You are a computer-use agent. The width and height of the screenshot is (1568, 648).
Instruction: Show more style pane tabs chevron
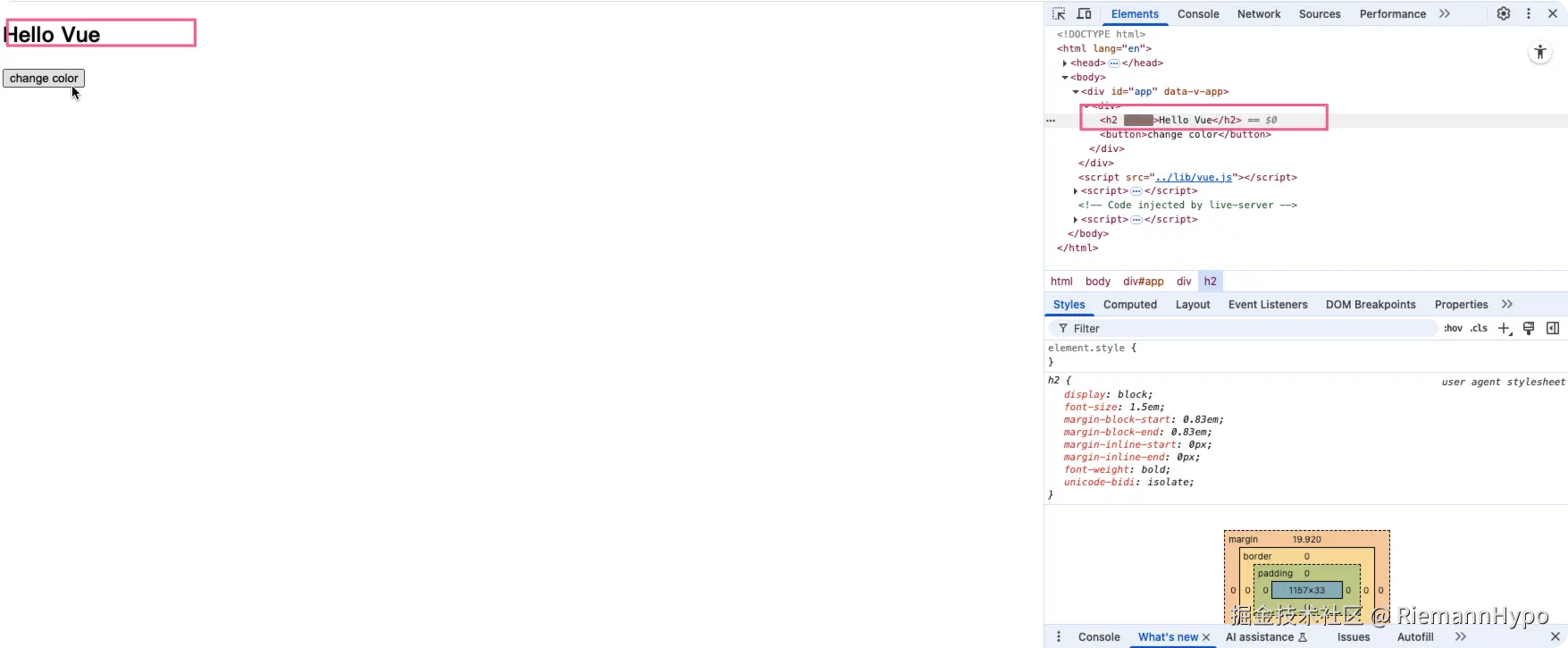tap(1507, 305)
